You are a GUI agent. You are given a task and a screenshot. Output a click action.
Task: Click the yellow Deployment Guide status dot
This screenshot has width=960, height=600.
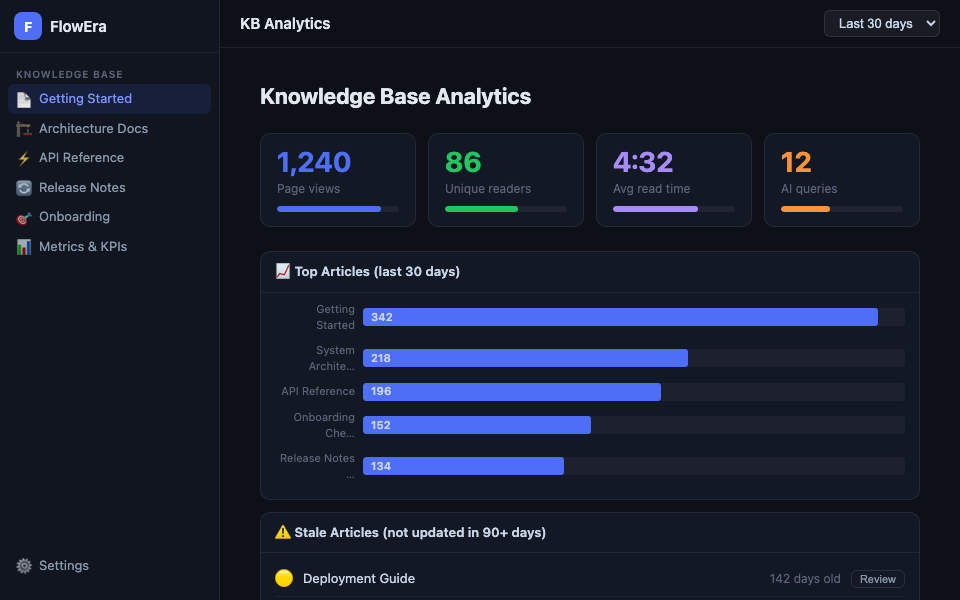click(284, 578)
